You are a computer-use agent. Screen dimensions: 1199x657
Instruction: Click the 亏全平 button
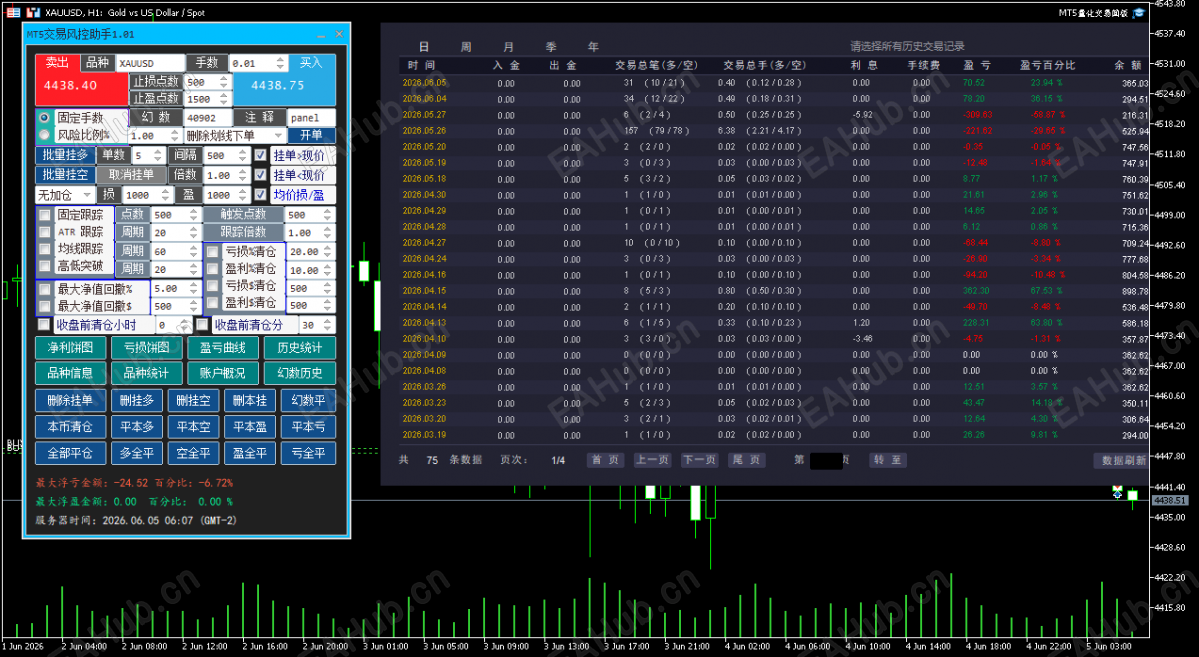(308, 454)
